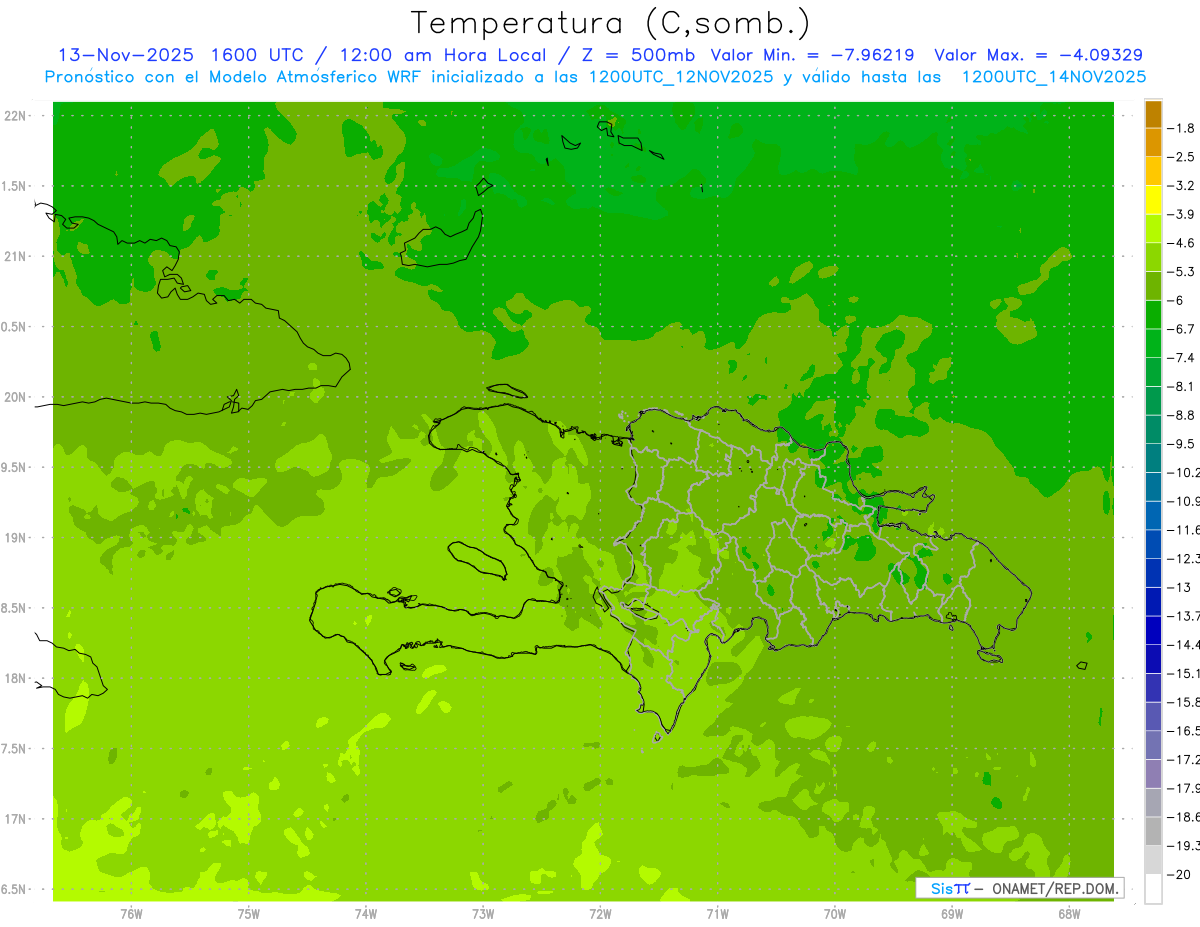Click the 'Valor Min. = -7.96219' text
1200x927 pixels.
click(812, 55)
